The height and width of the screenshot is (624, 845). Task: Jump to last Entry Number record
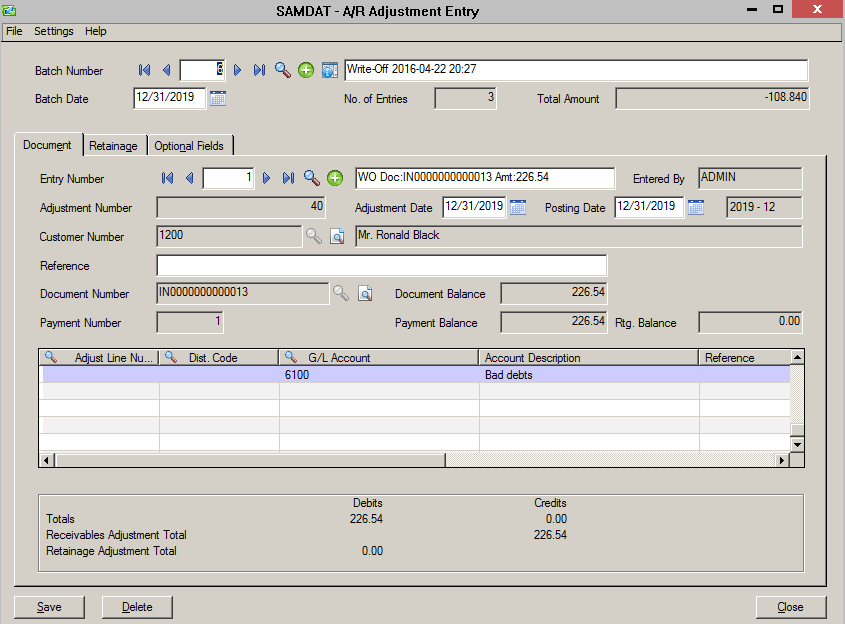pyautogui.click(x=288, y=178)
